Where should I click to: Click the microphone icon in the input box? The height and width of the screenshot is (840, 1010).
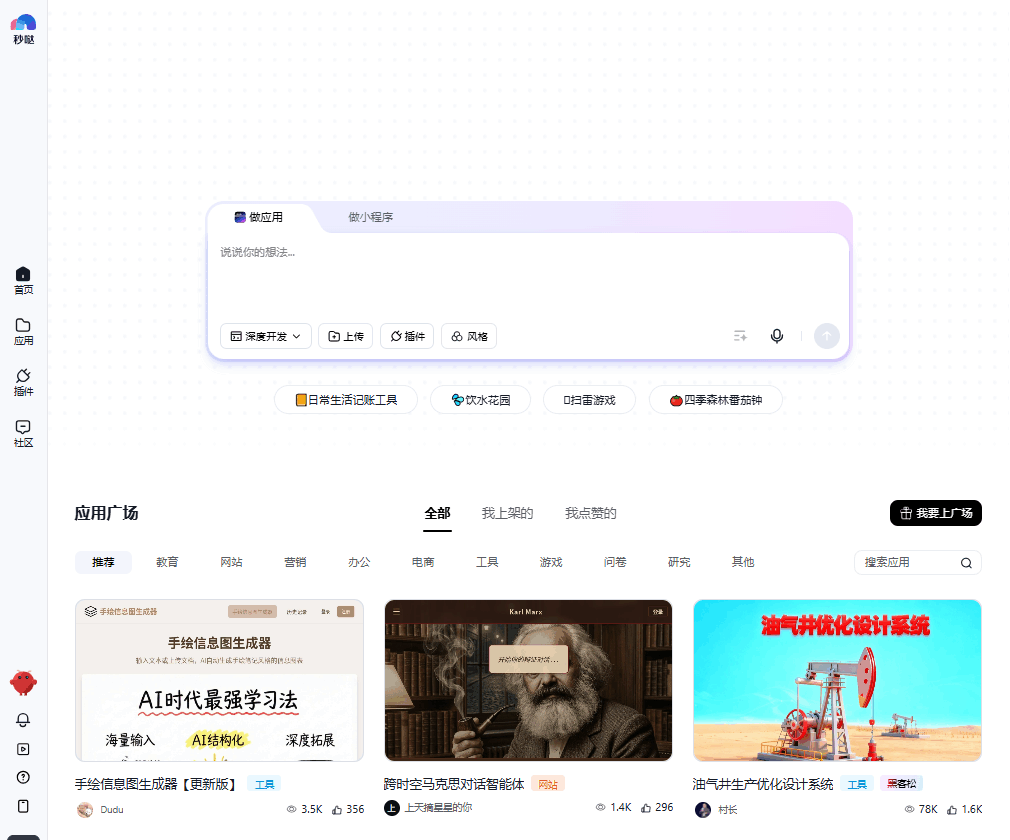click(777, 336)
